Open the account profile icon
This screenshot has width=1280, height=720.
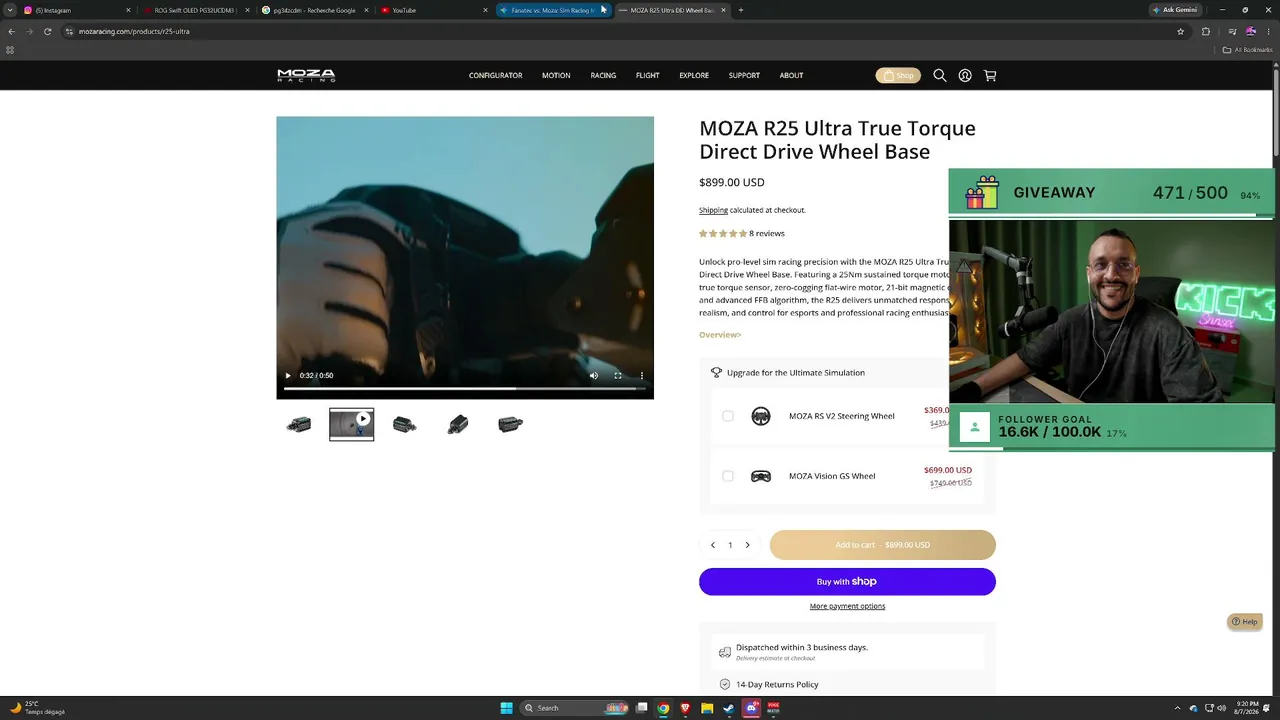click(x=965, y=75)
